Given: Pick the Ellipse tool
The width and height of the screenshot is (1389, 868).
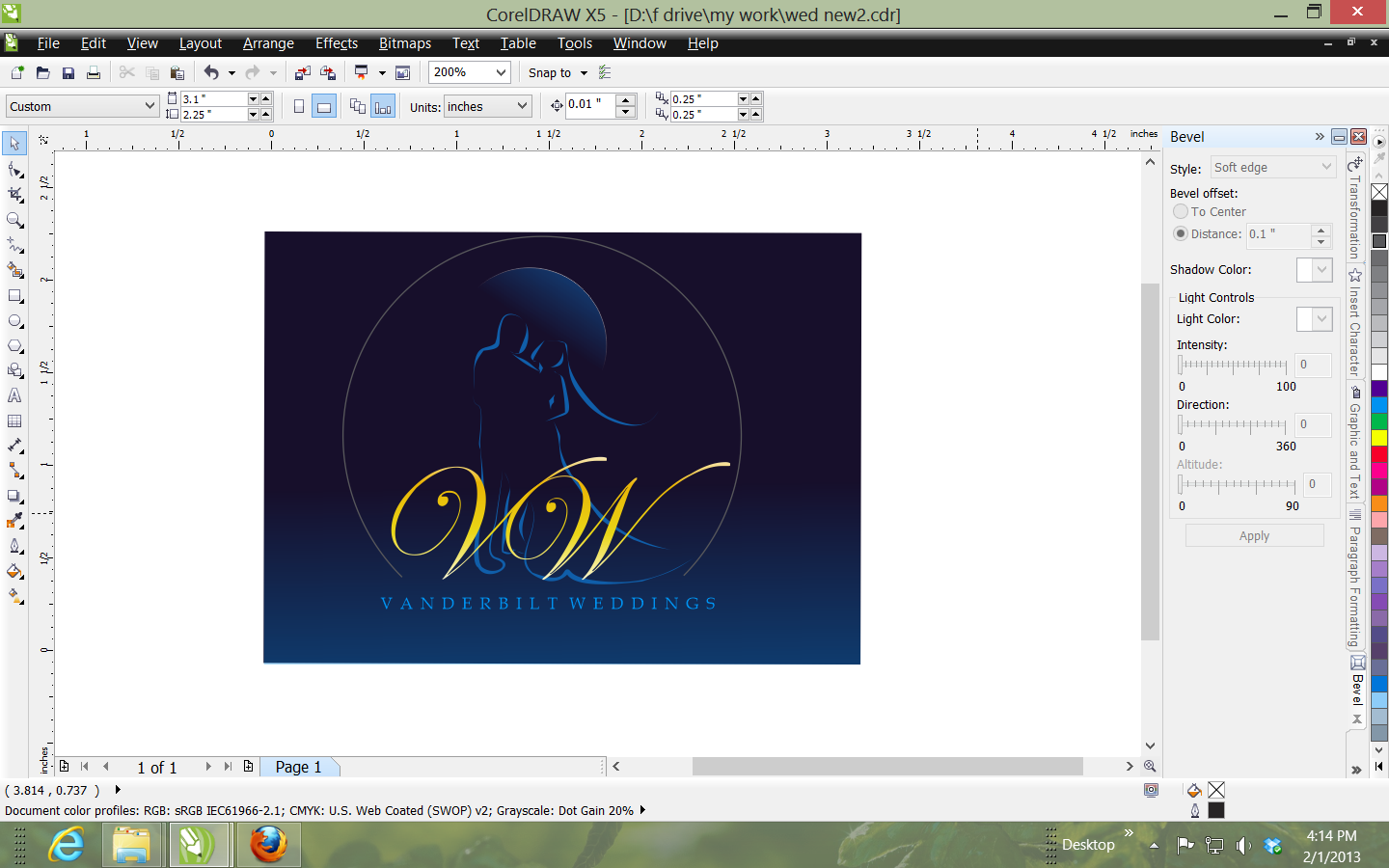Looking at the screenshot, I should pos(15,321).
